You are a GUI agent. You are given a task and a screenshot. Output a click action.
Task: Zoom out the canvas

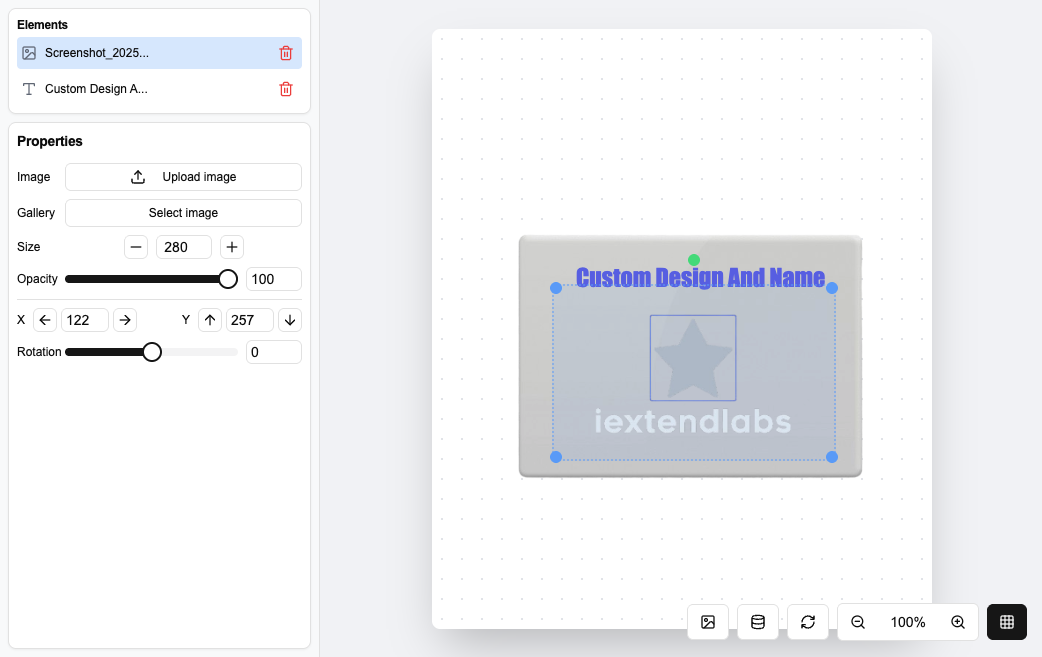[x=858, y=622]
